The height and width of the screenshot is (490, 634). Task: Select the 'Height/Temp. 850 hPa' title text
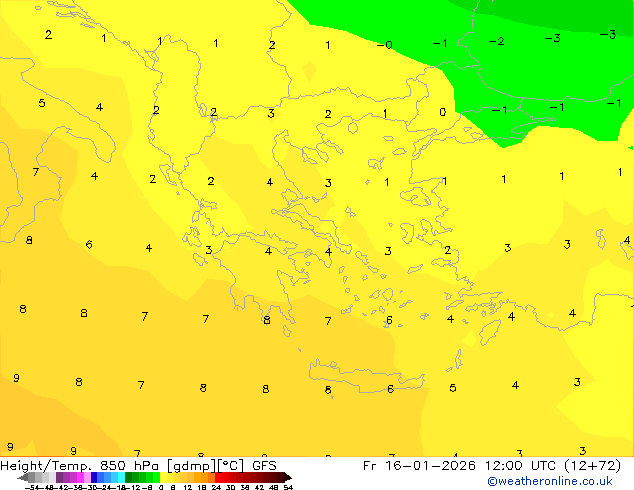click(x=79, y=465)
